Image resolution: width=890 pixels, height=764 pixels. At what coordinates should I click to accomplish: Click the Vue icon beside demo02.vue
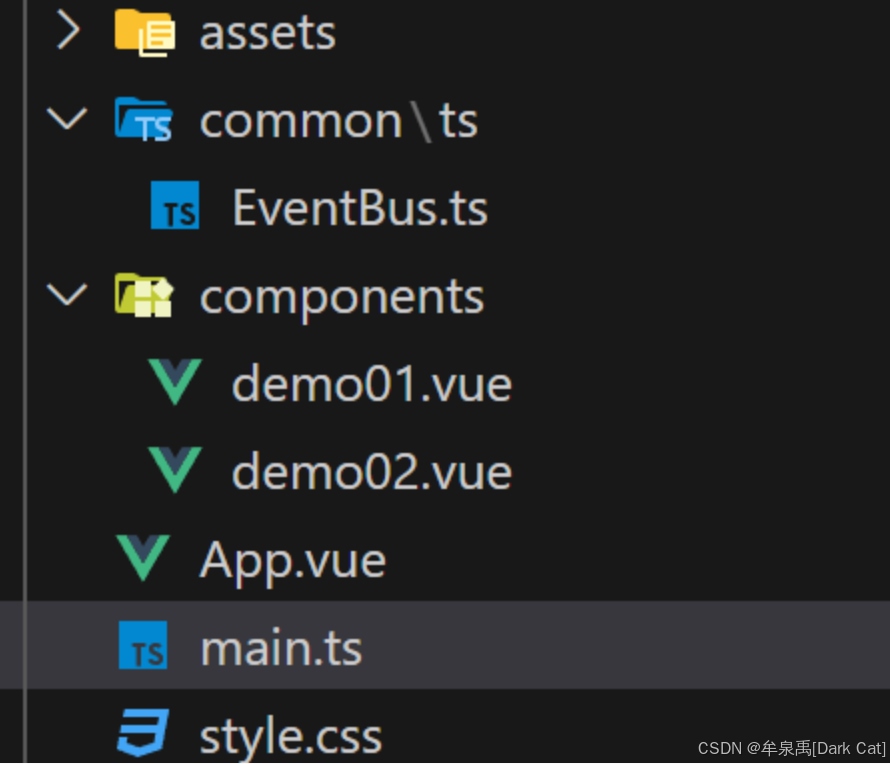175,469
